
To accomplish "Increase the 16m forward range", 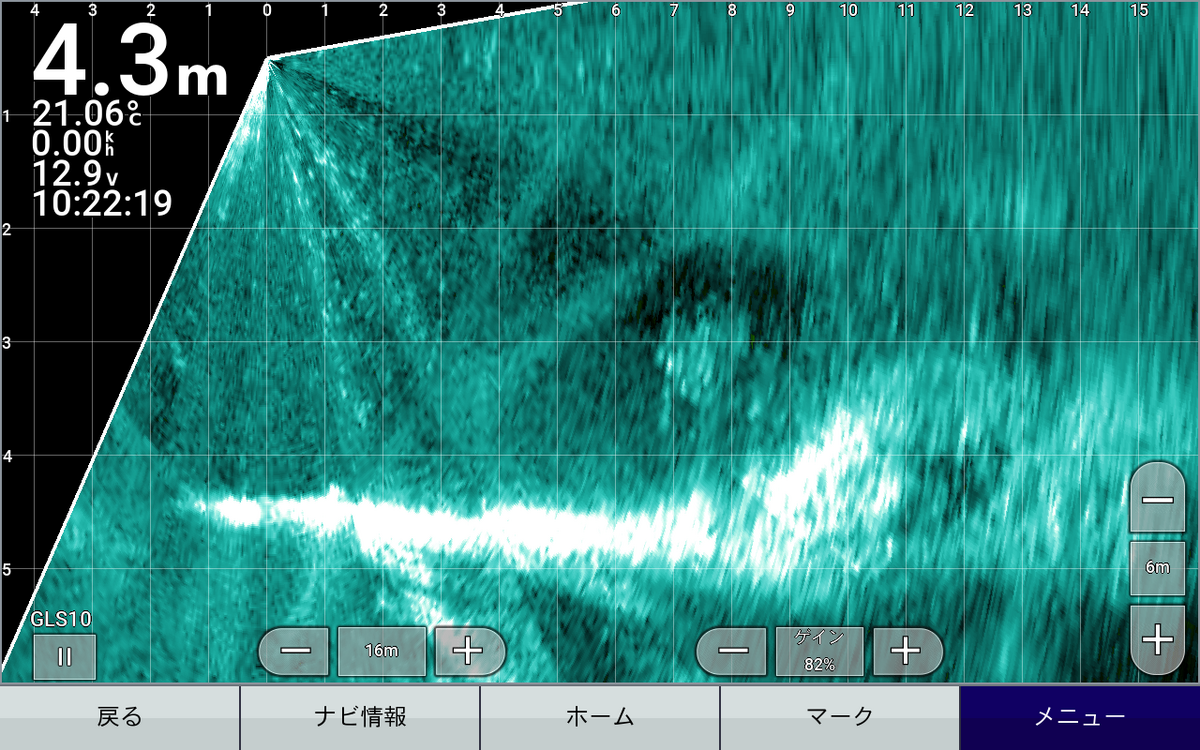I will (468, 651).
